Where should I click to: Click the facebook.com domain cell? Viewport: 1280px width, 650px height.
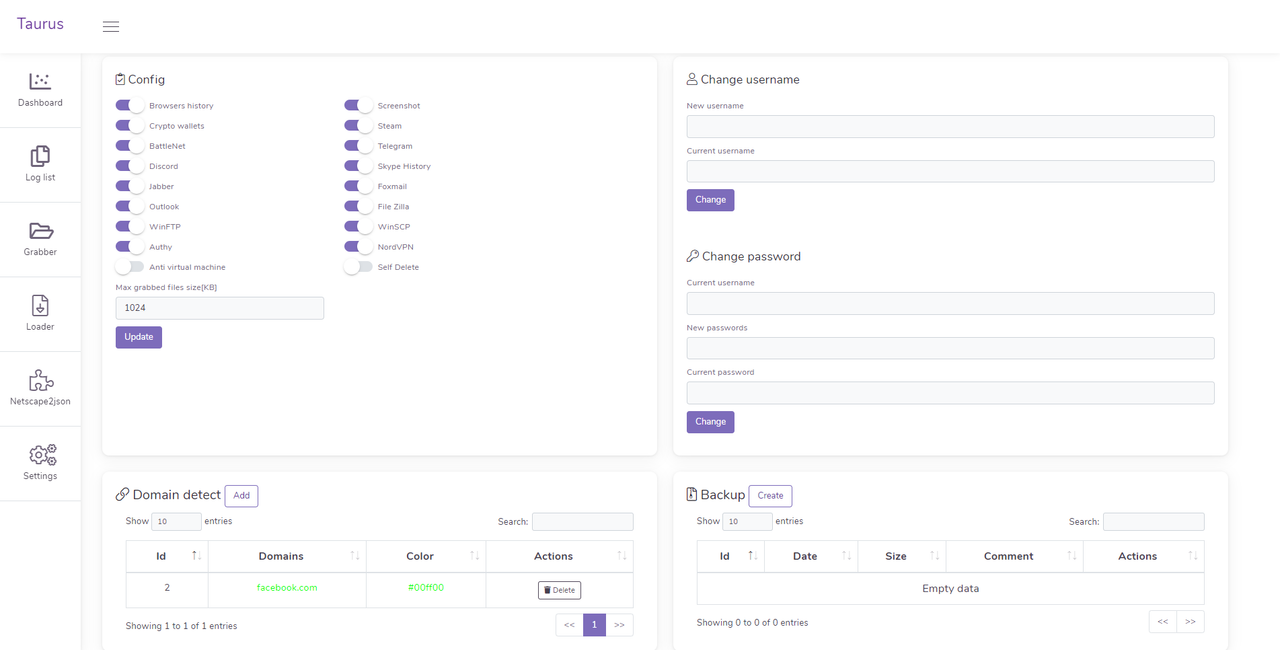(x=287, y=588)
